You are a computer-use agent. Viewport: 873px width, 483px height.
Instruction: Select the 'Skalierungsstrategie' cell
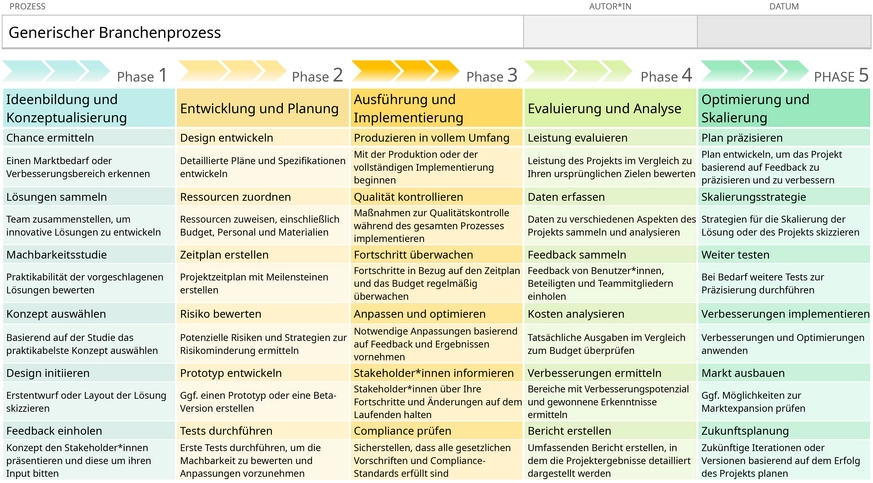tap(784, 197)
